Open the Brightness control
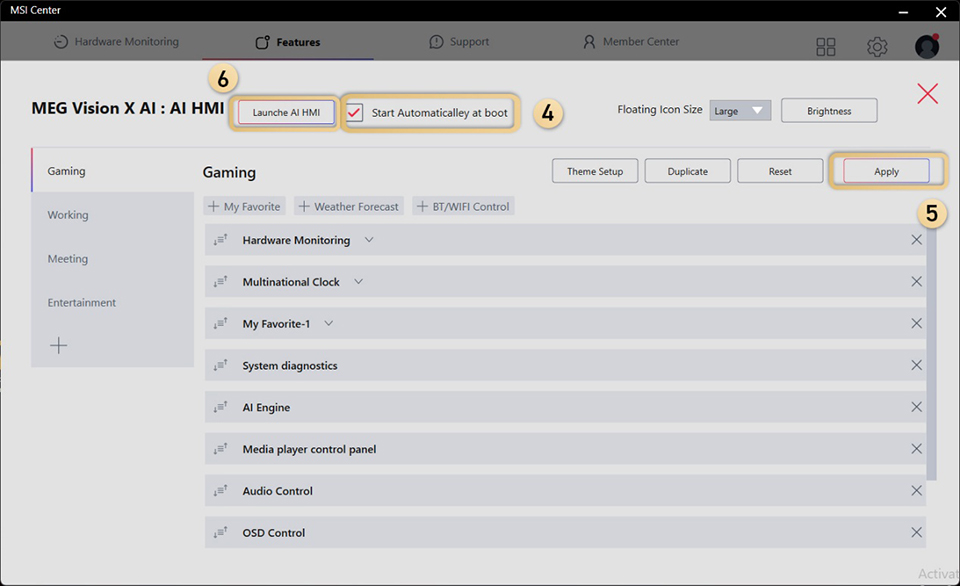The image size is (960, 586). (829, 110)
